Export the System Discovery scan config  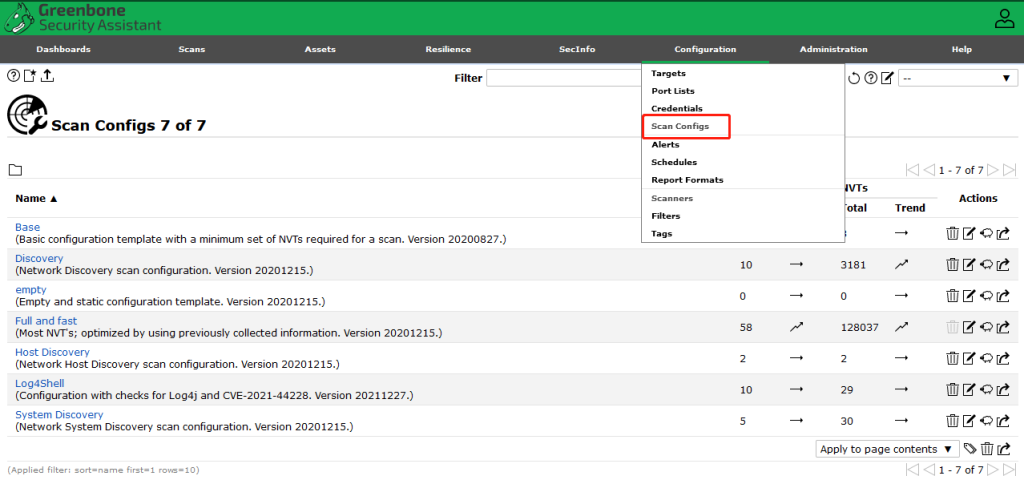click(1002, 420)
